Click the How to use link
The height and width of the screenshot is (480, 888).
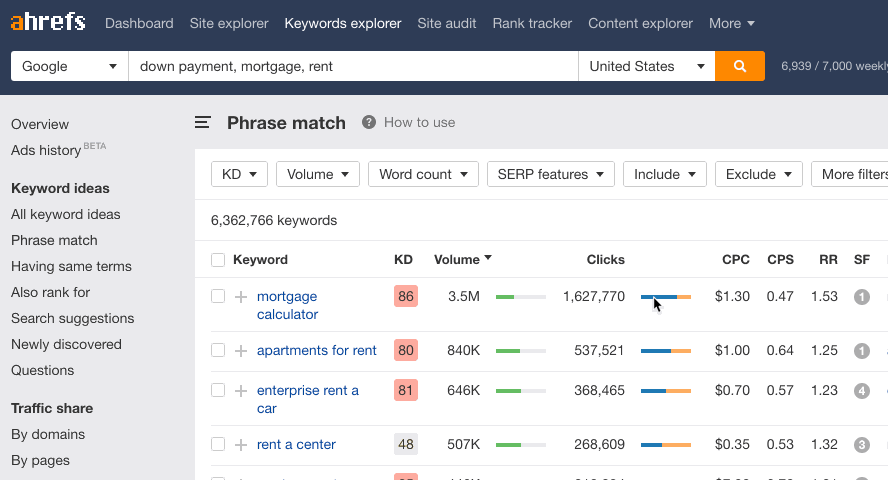click(x=420, y=122)
